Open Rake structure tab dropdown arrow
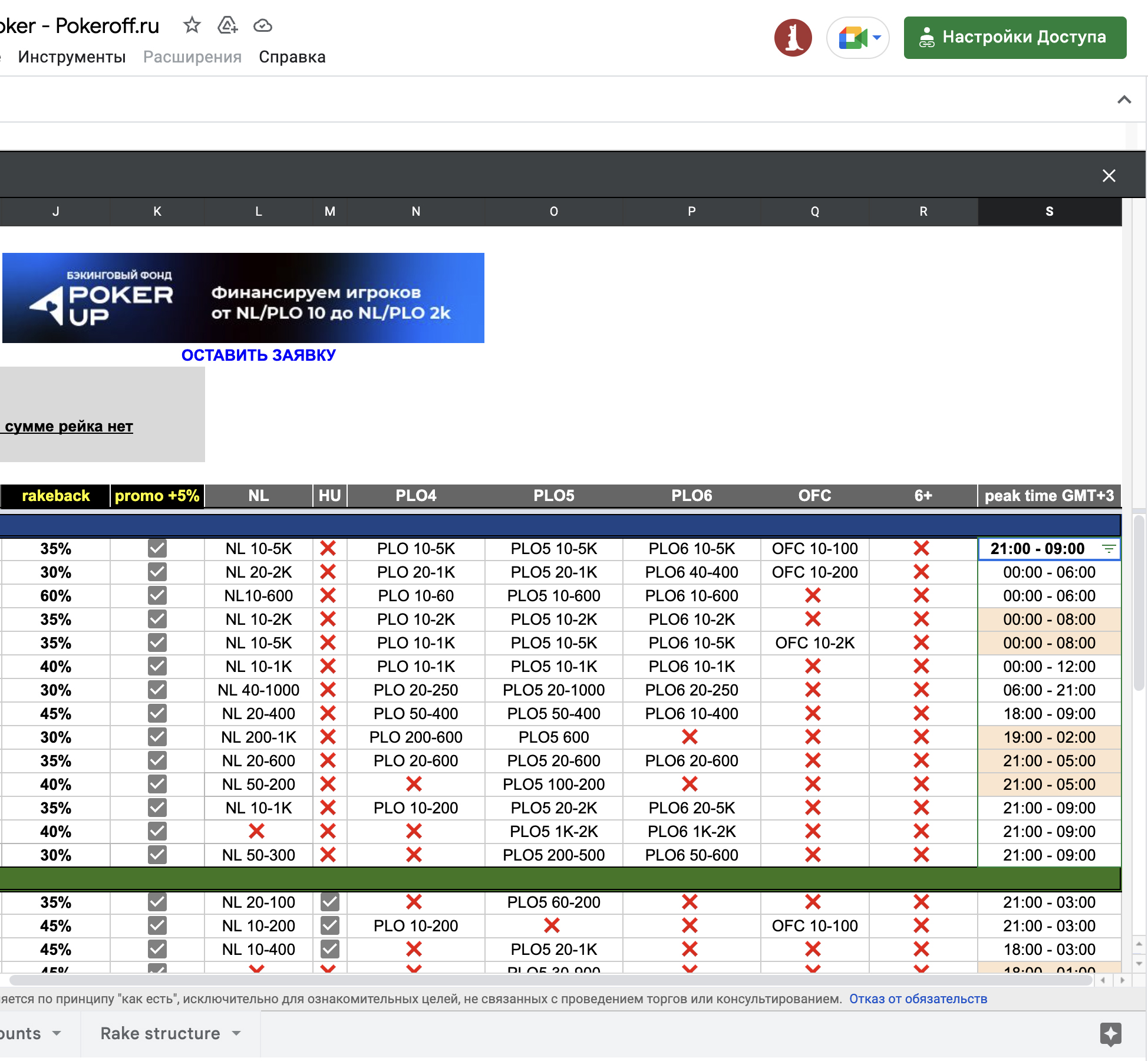Viewport: 1148px width, 1061px height. point(237,1033)
